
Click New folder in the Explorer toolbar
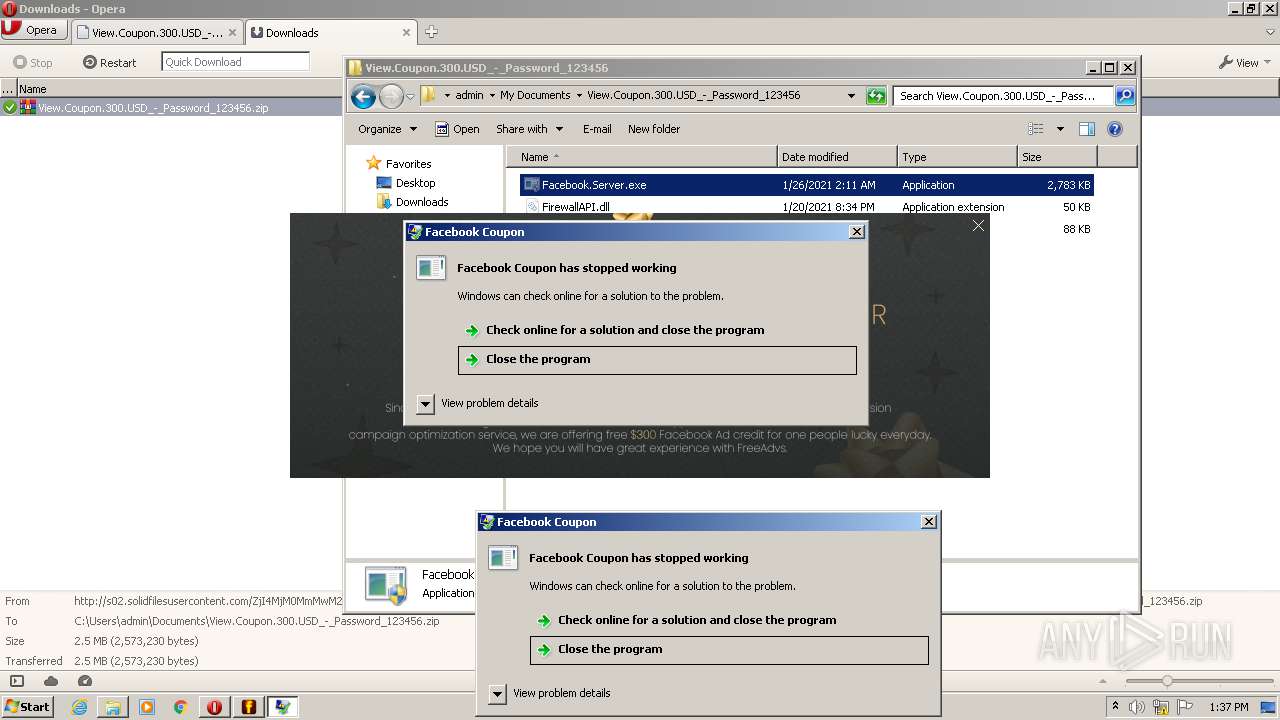[654, 129]
